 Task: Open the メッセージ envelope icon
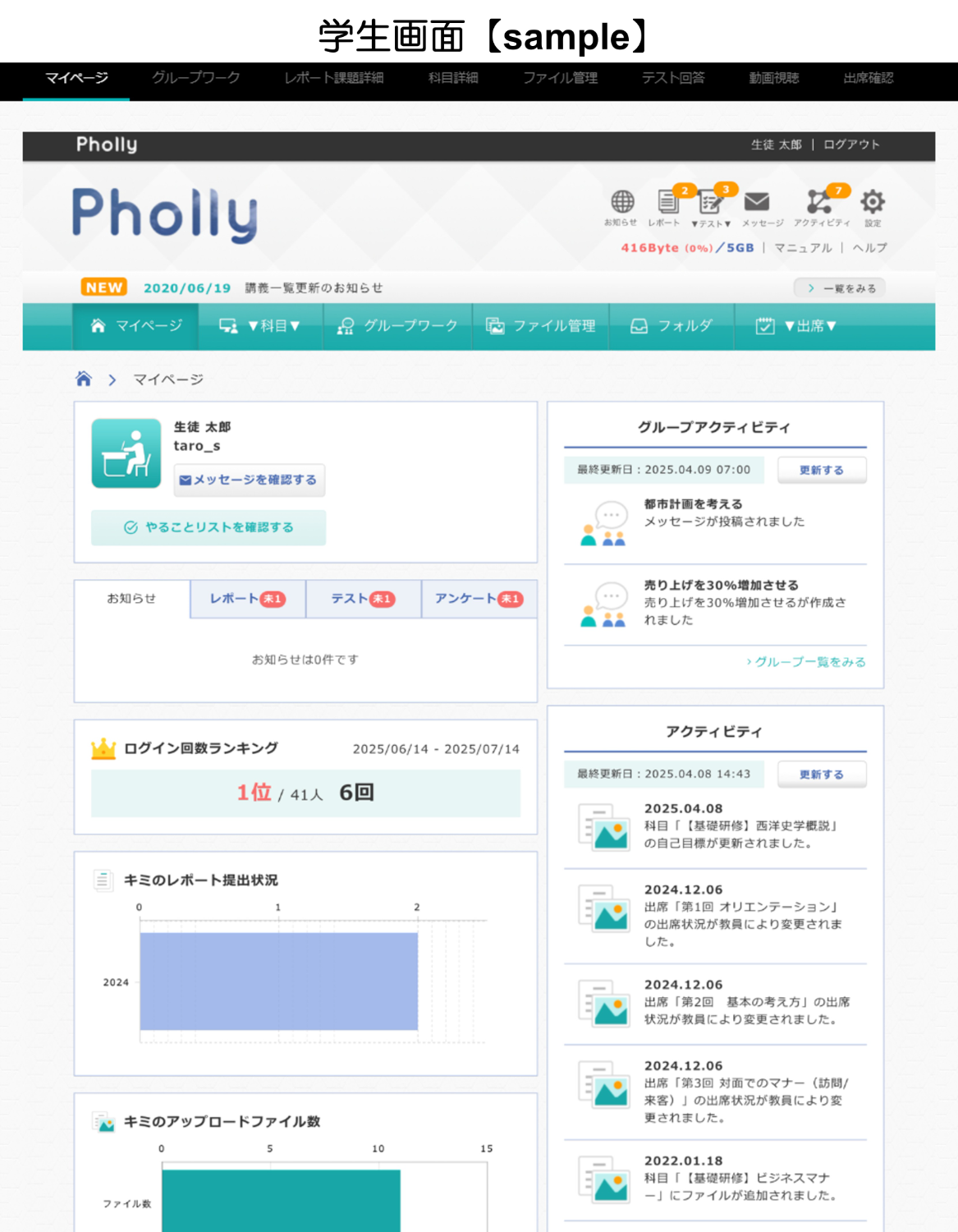tap(756, 202)
